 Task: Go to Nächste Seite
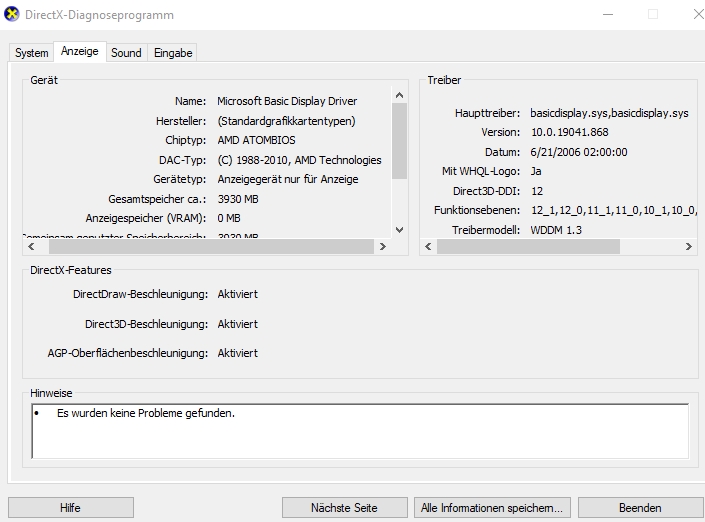pos(344,508)
